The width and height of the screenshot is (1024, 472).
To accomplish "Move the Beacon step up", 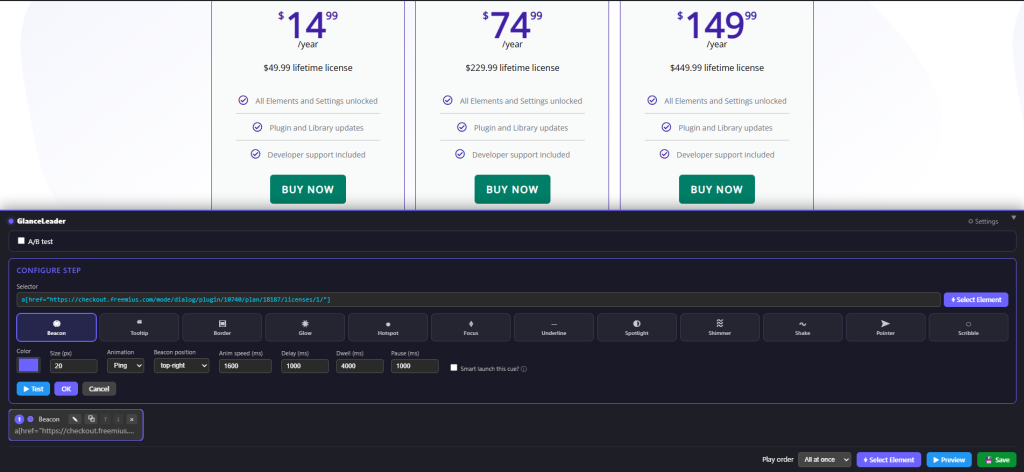I will [106, 419].
